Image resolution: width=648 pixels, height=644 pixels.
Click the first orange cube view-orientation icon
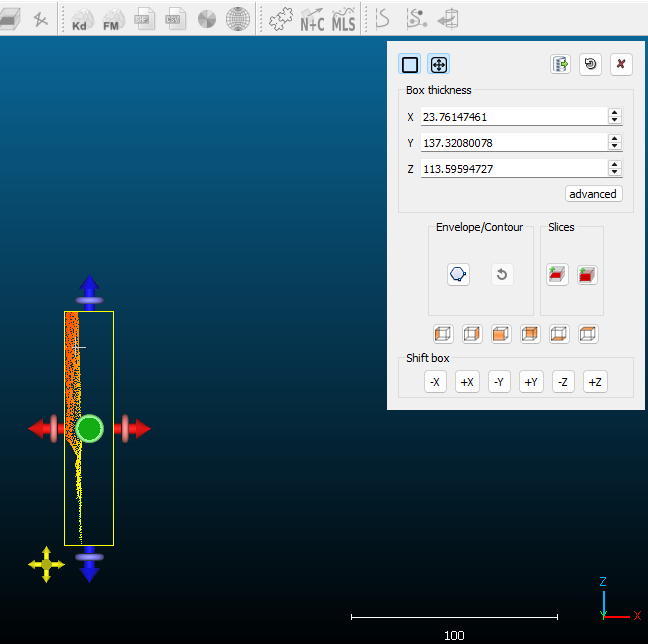(443, 334)
